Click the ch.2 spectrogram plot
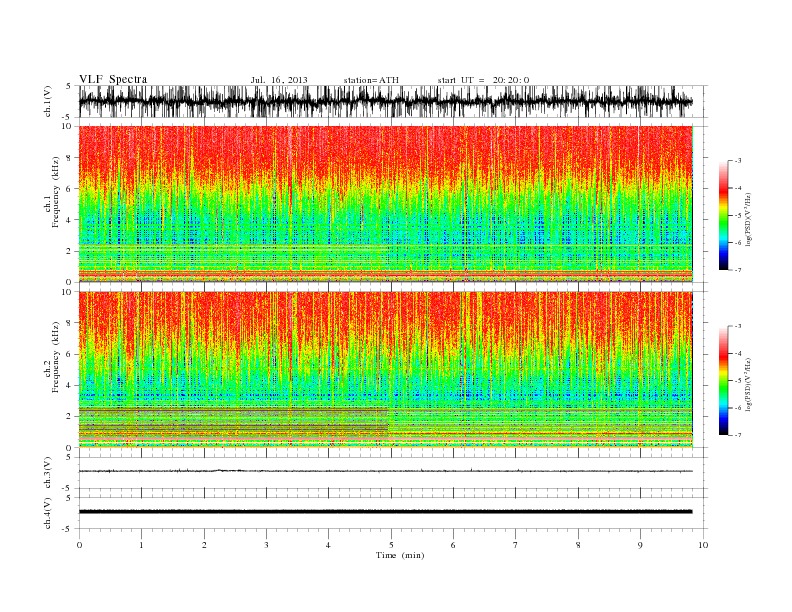Image resolution: width=792 pixels, height=612 pixels. pyautogui.click(x=385, y=370)
